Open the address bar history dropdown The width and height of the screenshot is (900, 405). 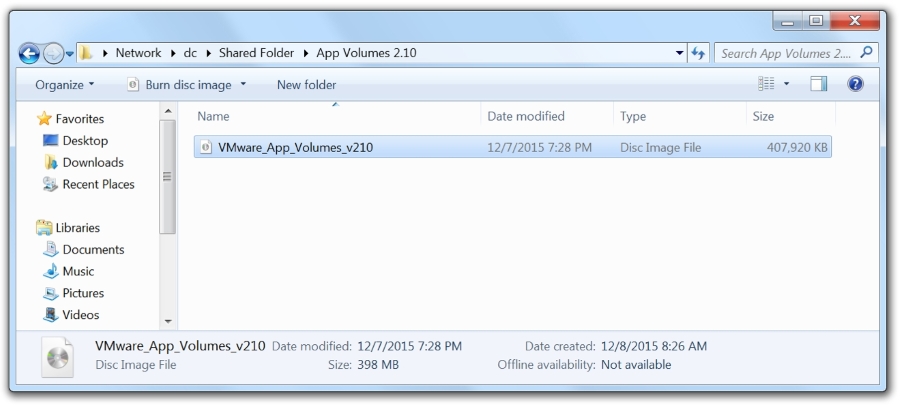pyautogui.click(x=680, y=53)
